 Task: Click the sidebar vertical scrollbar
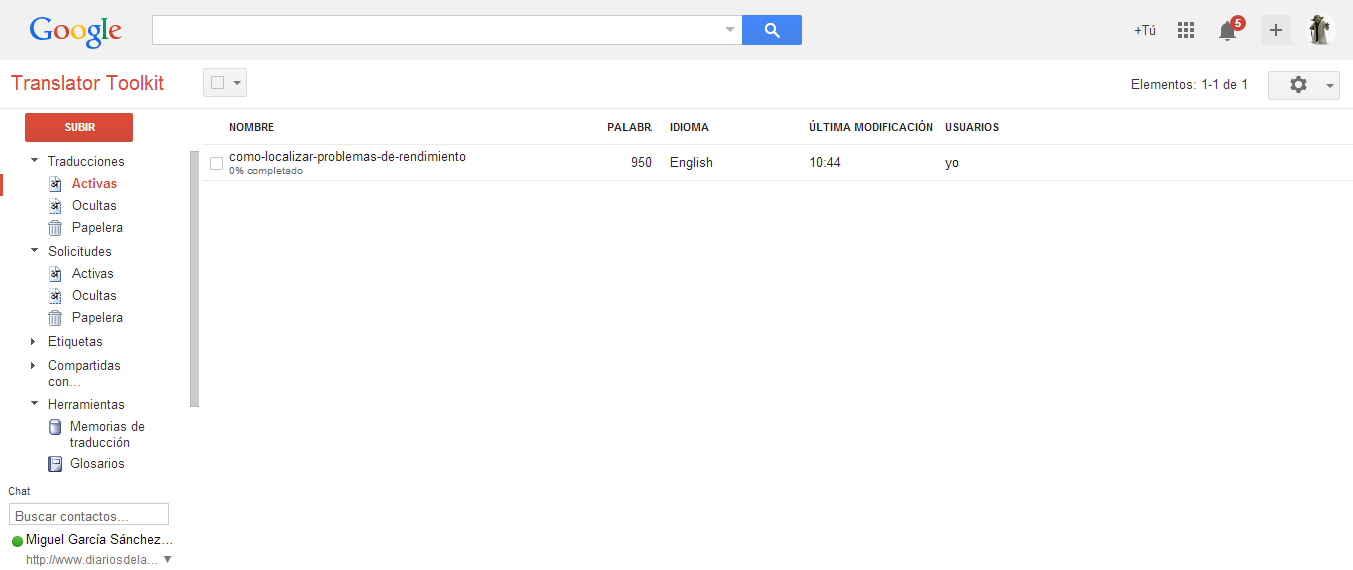click(194, 279)
